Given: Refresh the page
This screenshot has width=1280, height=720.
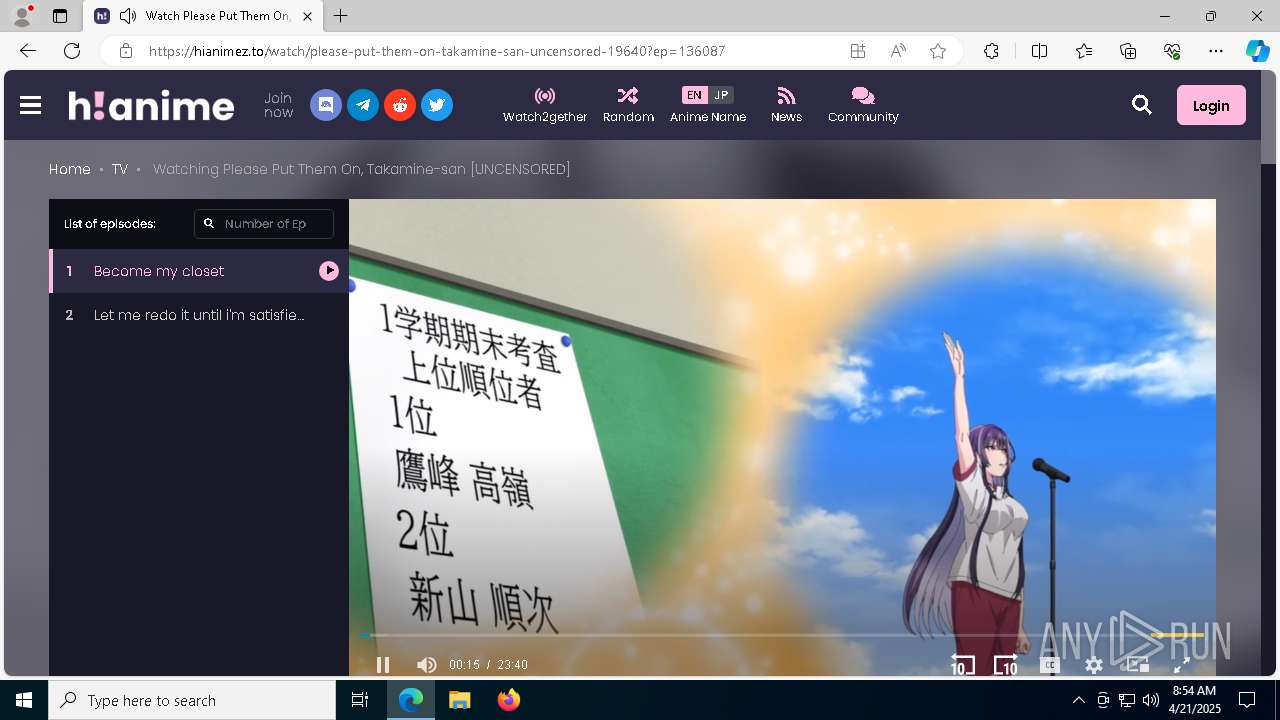Looking at the screenshot, I should tap(72, 51).
